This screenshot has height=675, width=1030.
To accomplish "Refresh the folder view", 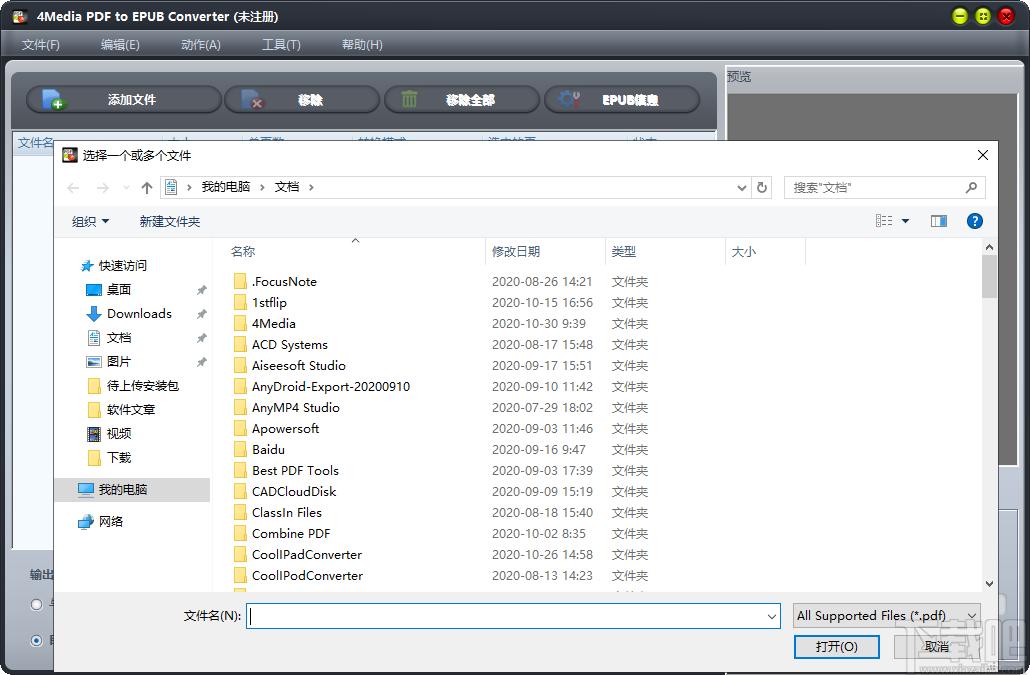I will [761, 188].
